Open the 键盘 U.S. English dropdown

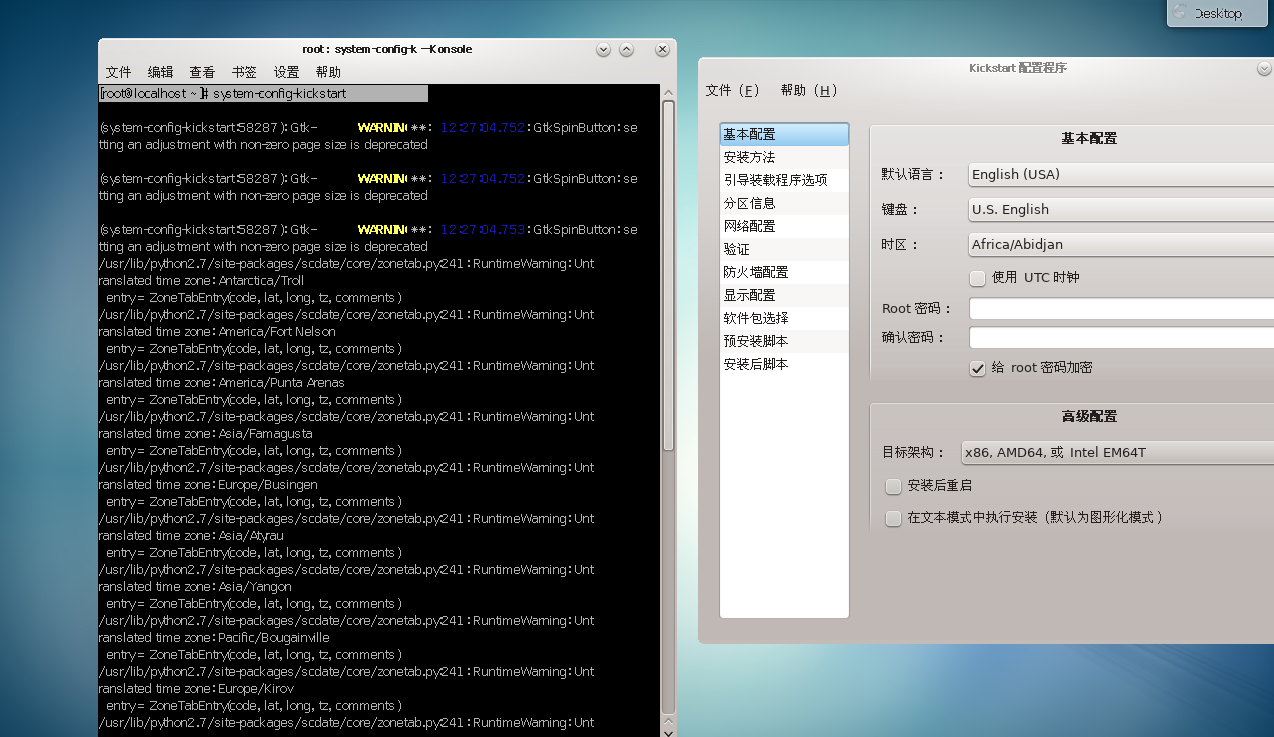point(1120,209)
